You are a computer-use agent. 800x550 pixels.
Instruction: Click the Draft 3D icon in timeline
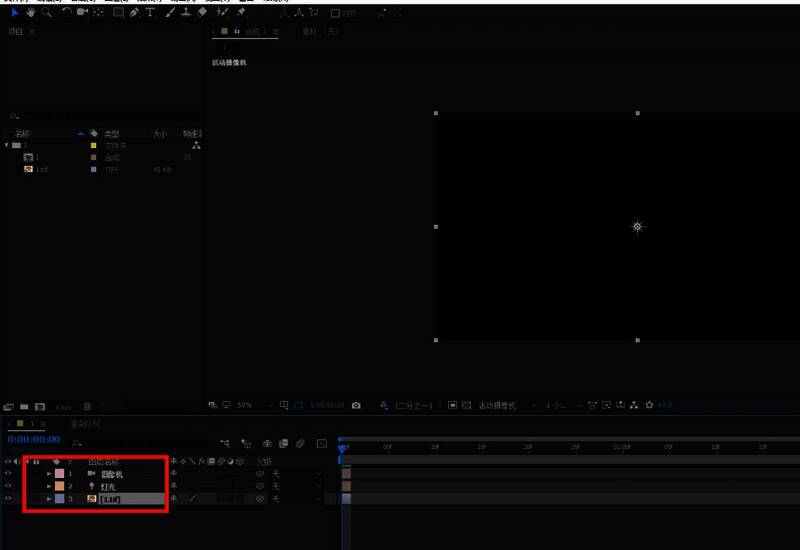coord(246,443)
